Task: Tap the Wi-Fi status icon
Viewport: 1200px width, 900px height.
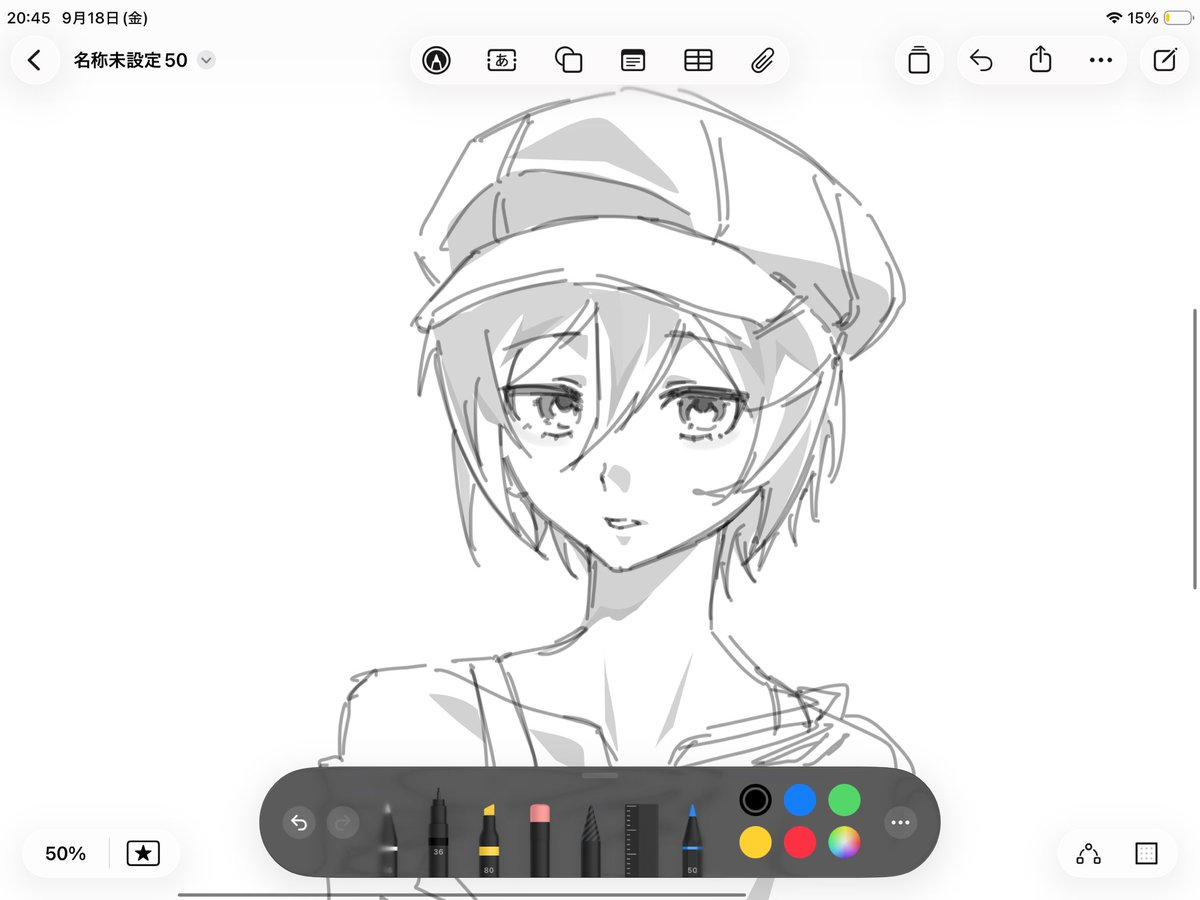Action: (x=1114, y=18)
